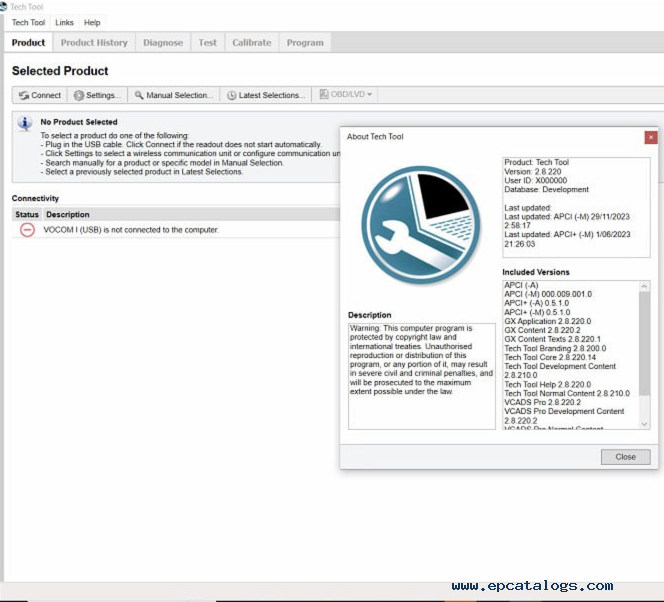This screenshot has width=664, height=602.
Task: Click the red VOCOM not-connected status icon
Action: click(x=27, y=229)
